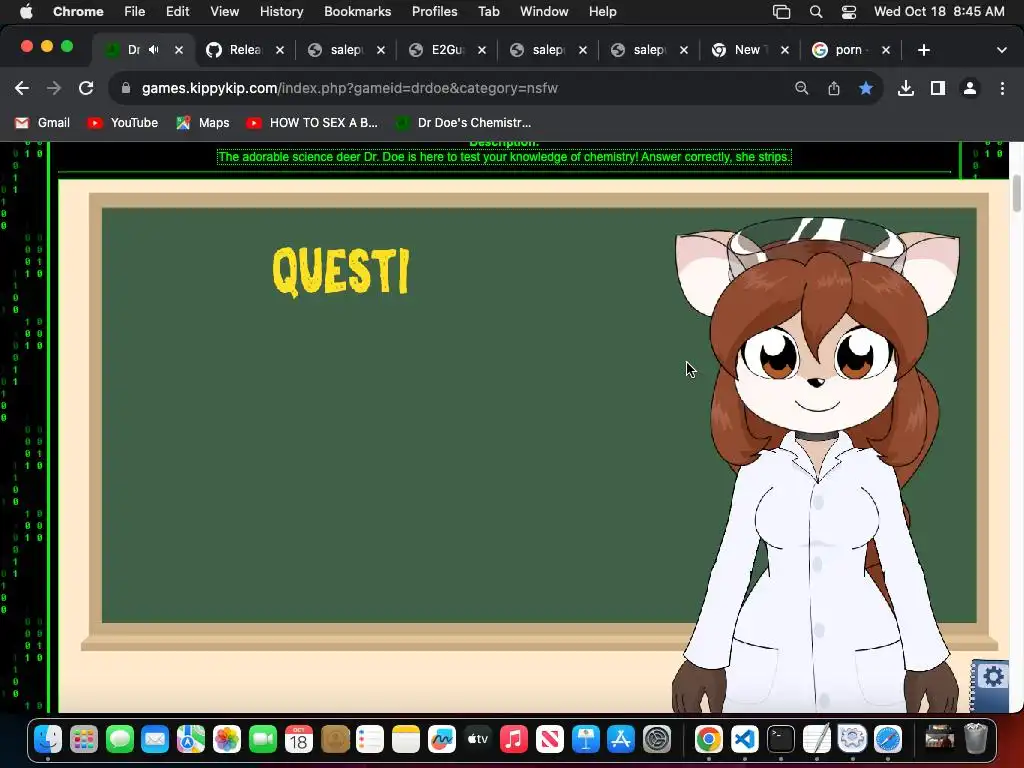Screen dimensions: 1024x768
Task: Launch Terminal from the dock
Action: tap(780, 739)
